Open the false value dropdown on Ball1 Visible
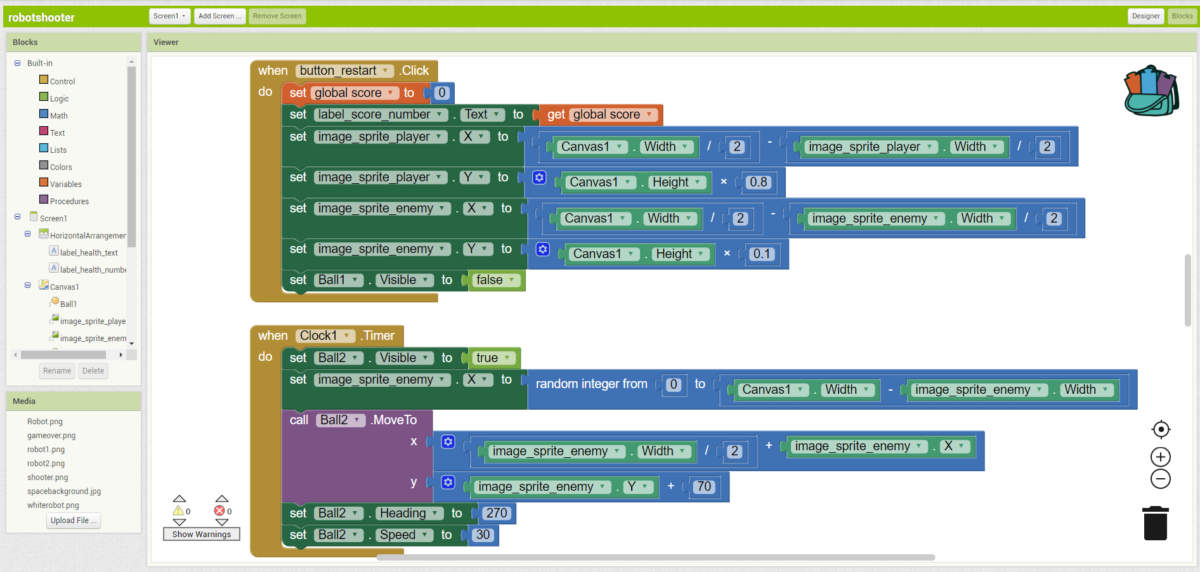The image size is (1200, 572). [x=497, y=281]
